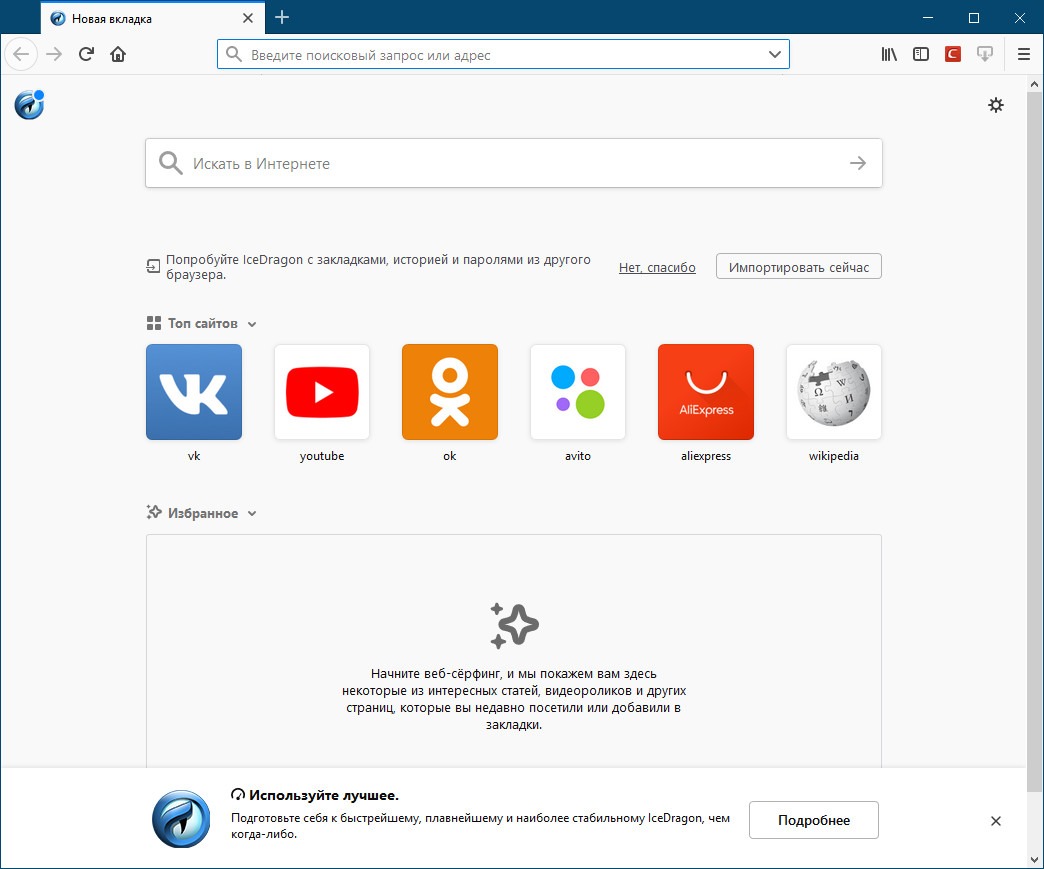Viewport: 1044px width, 869px height.
Task: Click Импортировать сейчас button
Action: pos(798,266)
